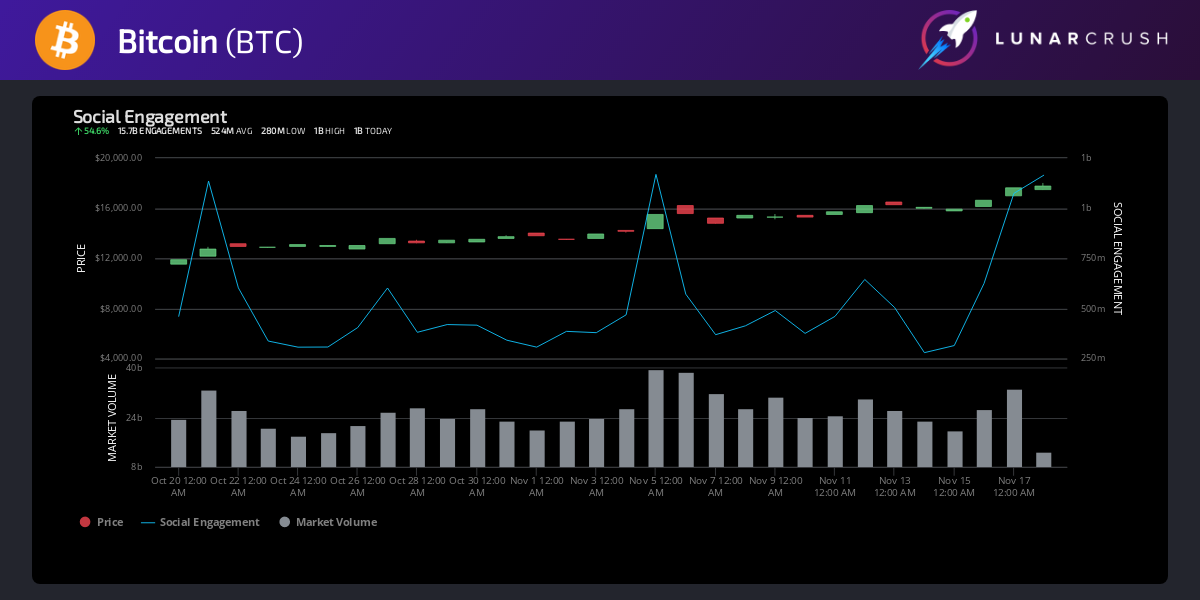The width and height of the screenshot is (1200, 600).
Task: Click the Oct 28 12:00 AM date label
Action: pyautogui.click(x=417, y=486)
